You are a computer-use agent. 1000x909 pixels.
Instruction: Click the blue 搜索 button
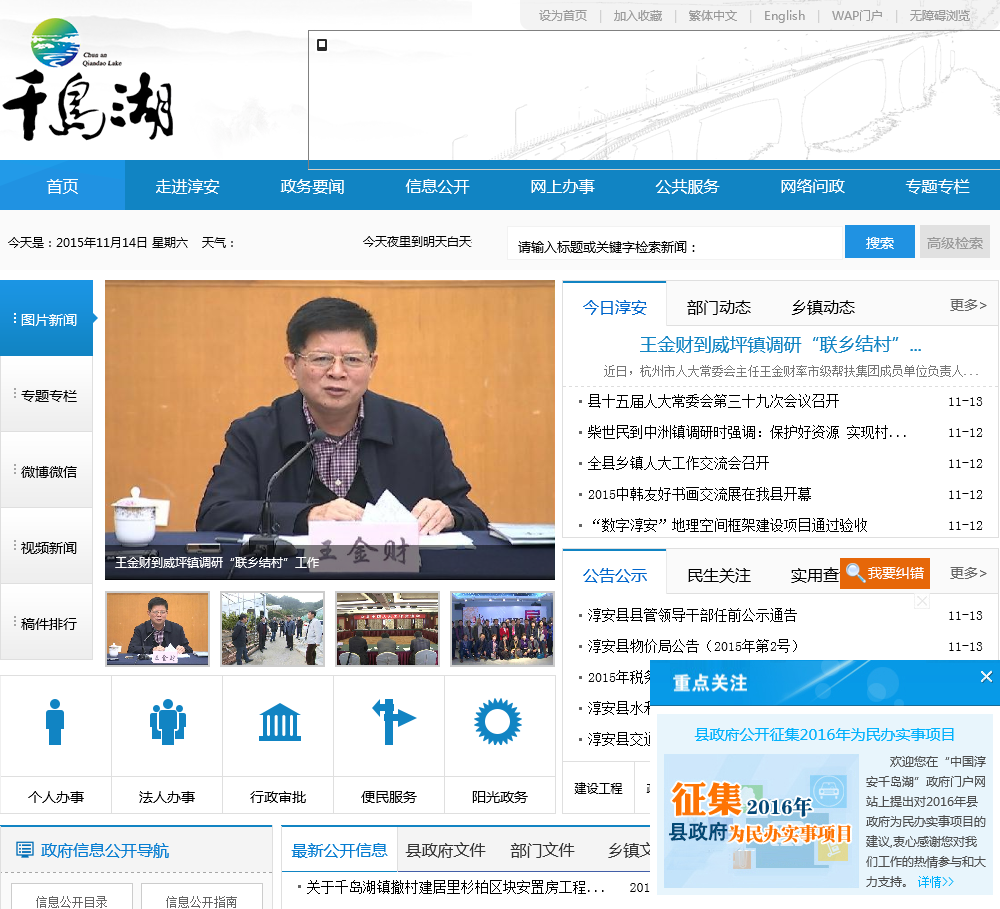pyautogui.click(x=879, y=242)
